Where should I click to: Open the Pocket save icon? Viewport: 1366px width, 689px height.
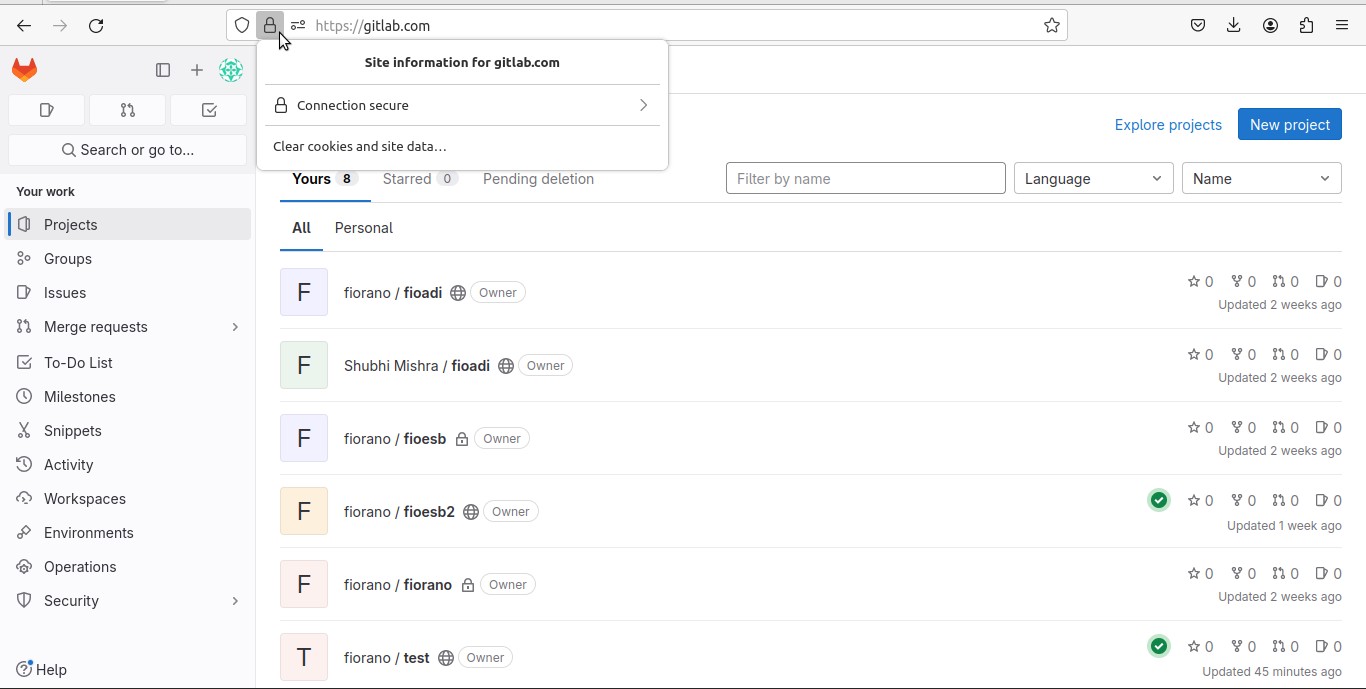pos(1198,26)
